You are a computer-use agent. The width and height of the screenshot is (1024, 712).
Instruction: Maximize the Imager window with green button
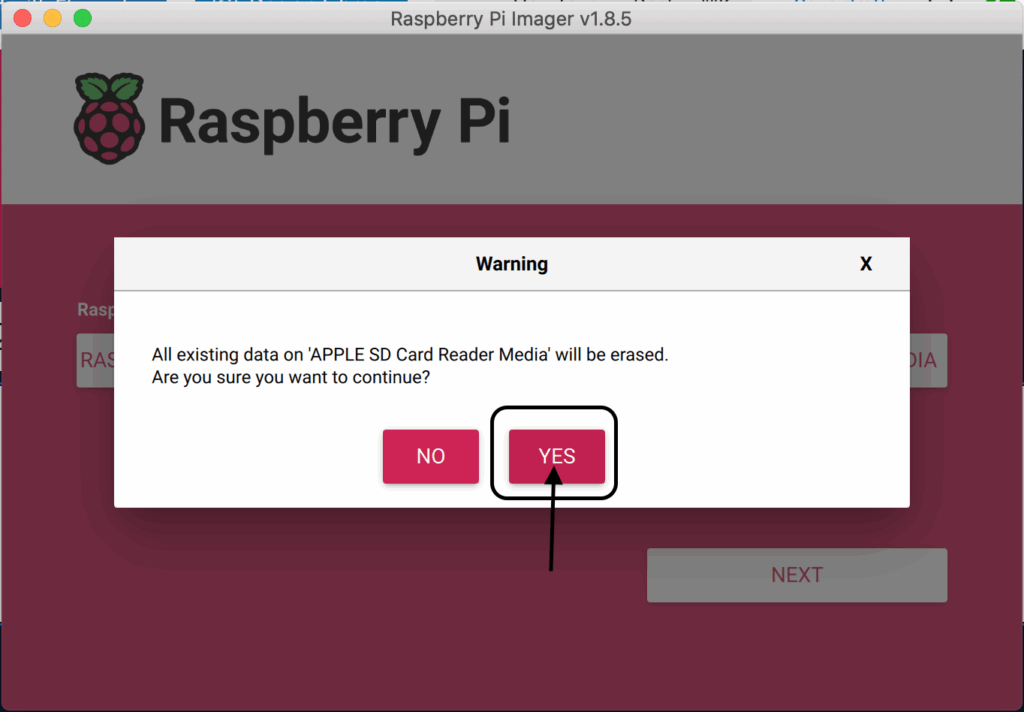(82, 18)
